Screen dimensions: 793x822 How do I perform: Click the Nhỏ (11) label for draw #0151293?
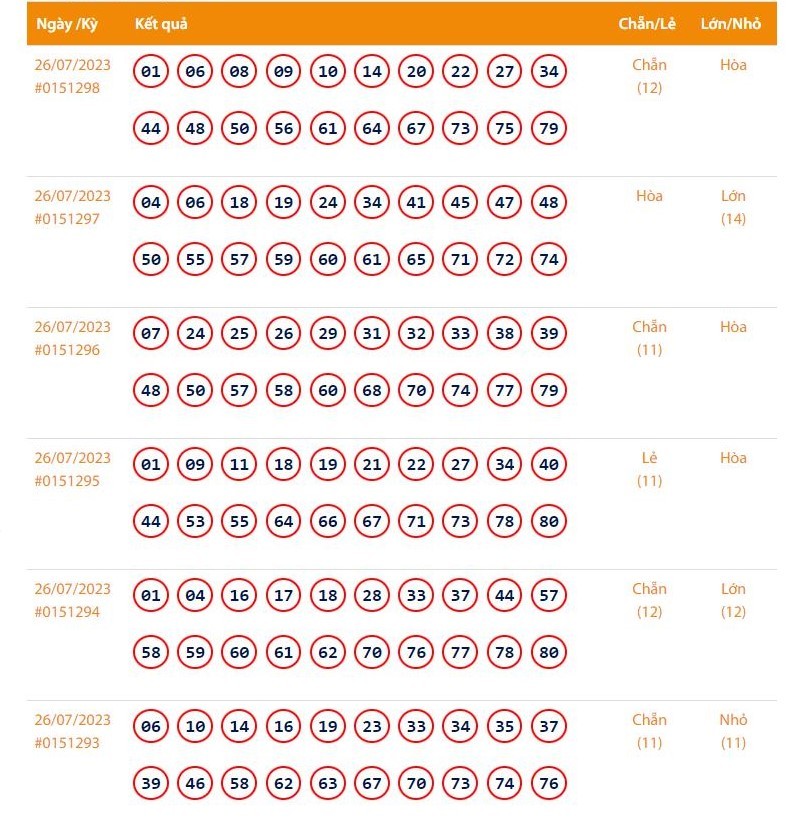pos(733,730)
